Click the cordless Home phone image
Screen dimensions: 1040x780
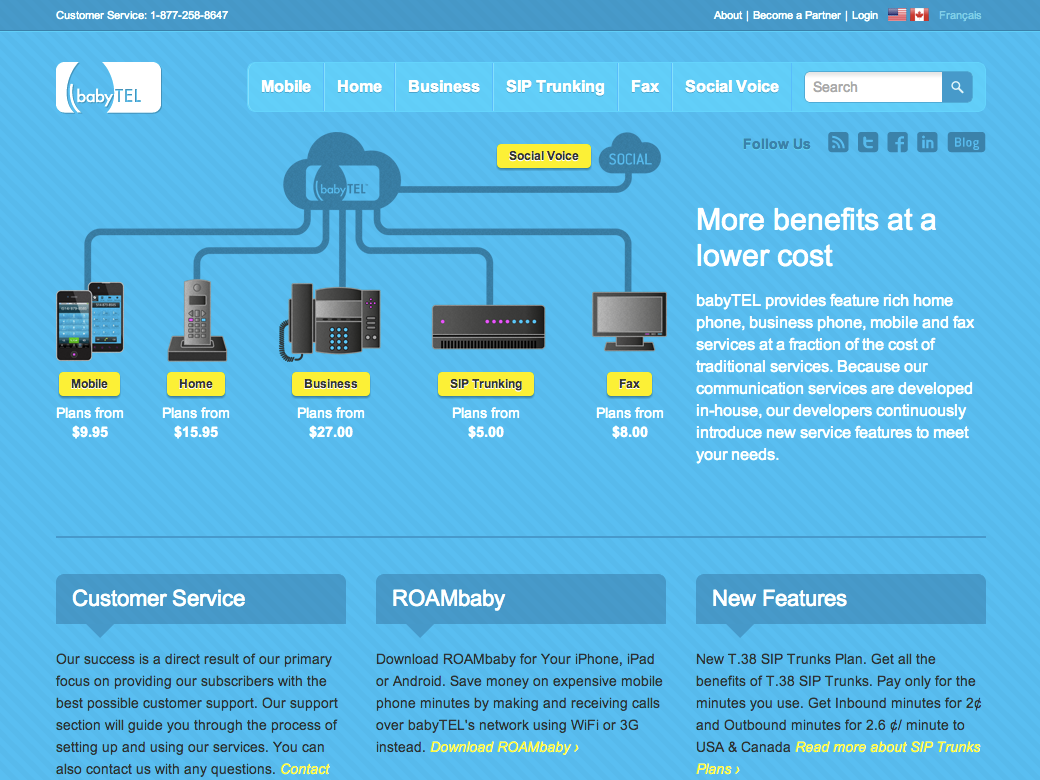[x=197, y=320]
